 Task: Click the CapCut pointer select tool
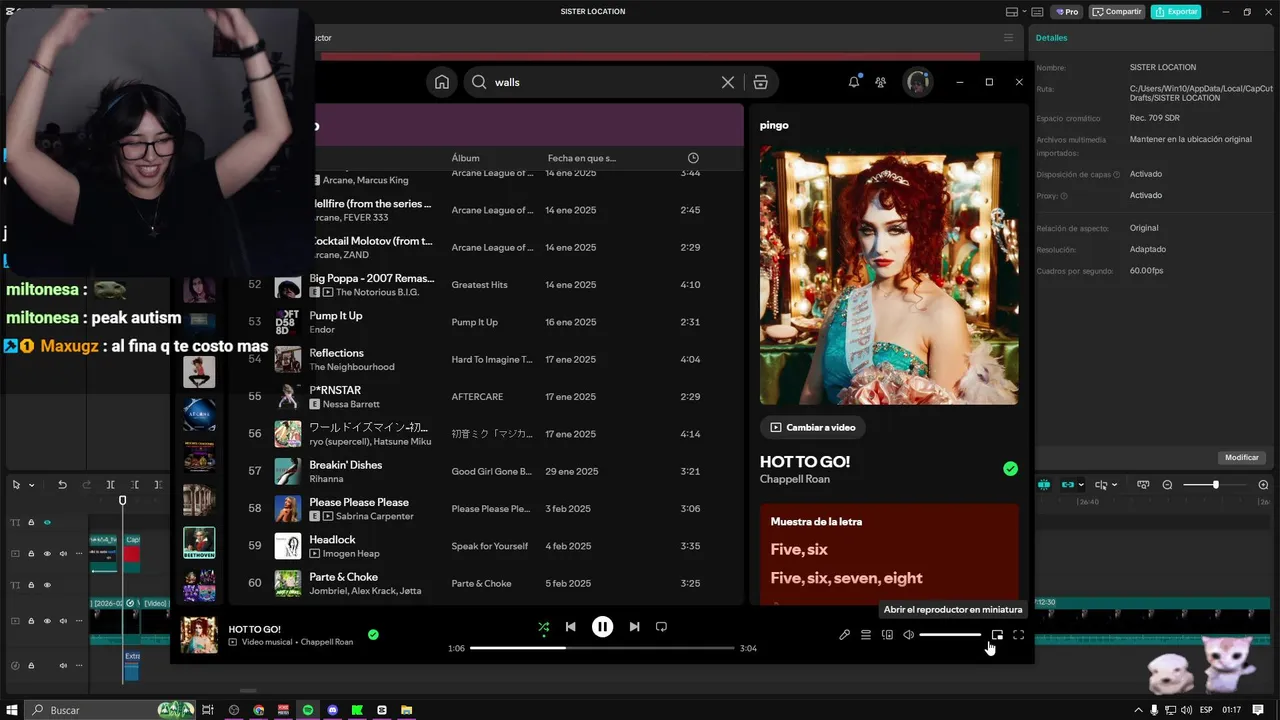point(16,485)
